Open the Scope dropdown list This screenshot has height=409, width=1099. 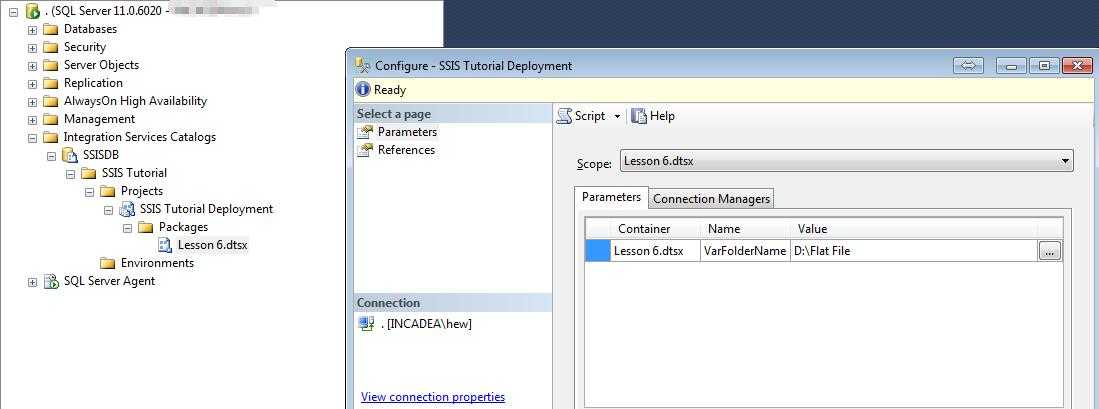1065,162
